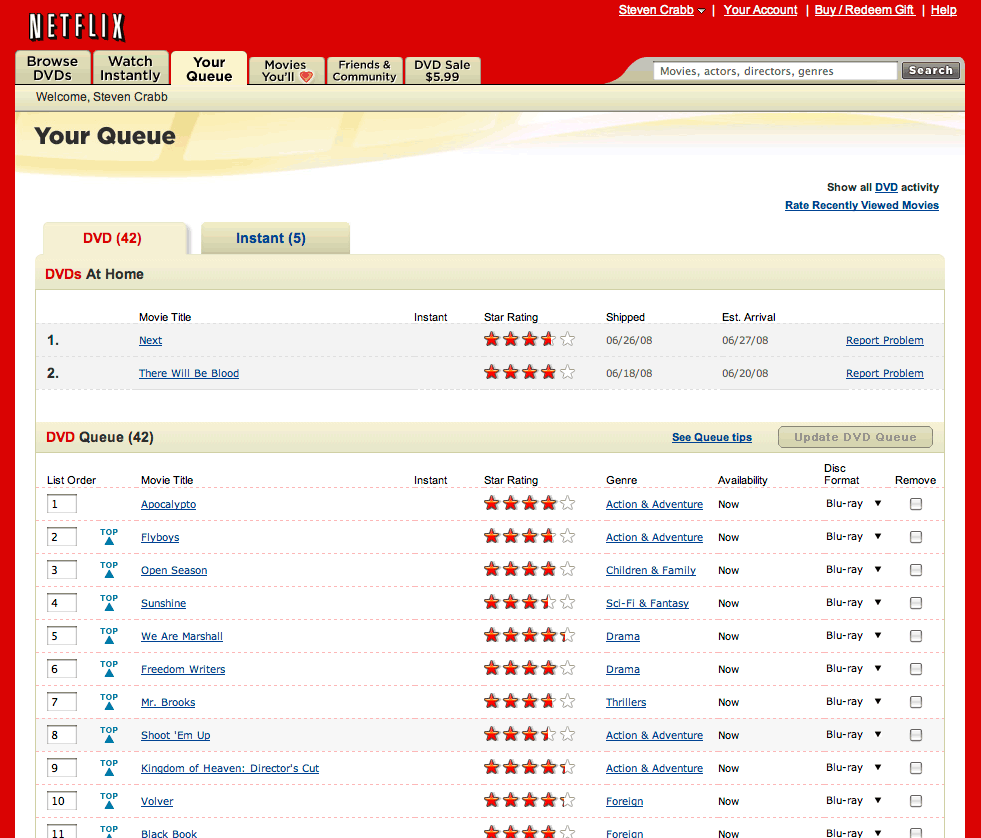Open Watch Instantly tab
Viewport: 981px width, 838px height.
point(130,68)
